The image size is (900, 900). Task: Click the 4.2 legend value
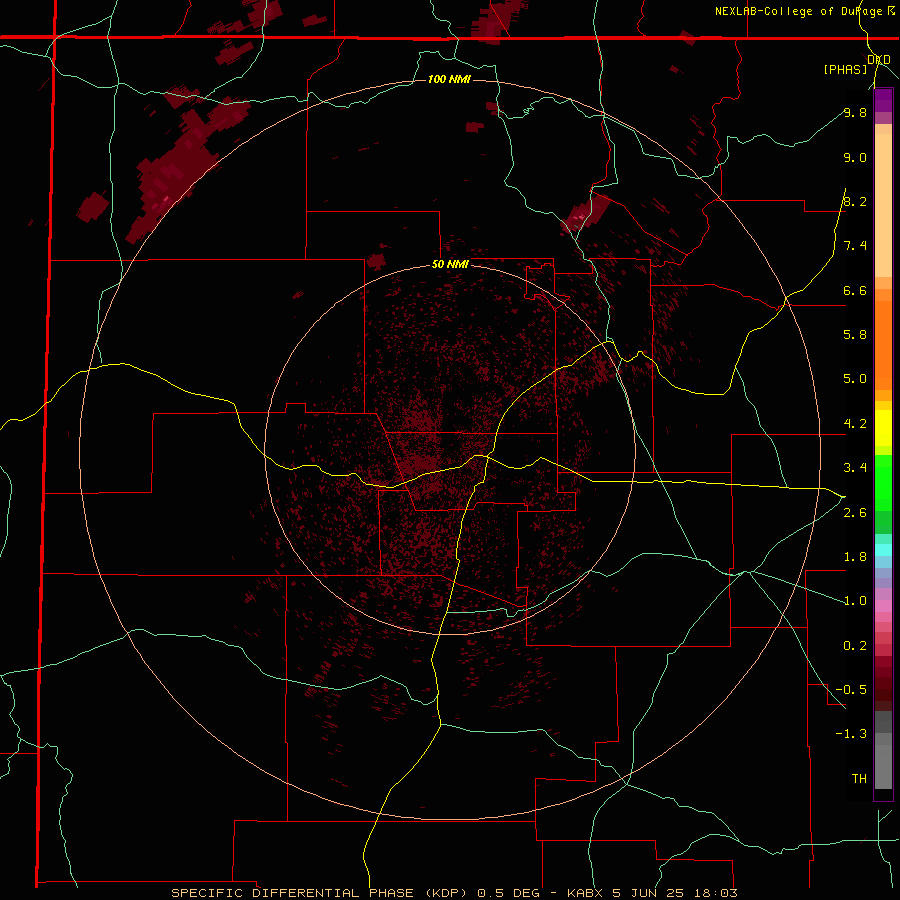click(x=855, y=424)
